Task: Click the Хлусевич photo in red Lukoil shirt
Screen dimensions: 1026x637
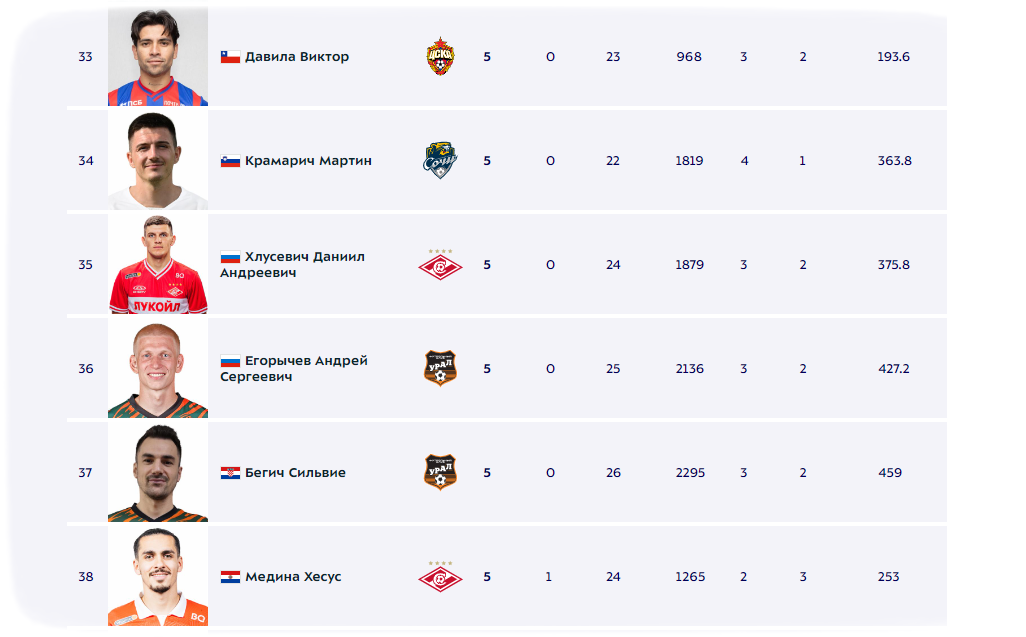Action: (x=158, y=264)
